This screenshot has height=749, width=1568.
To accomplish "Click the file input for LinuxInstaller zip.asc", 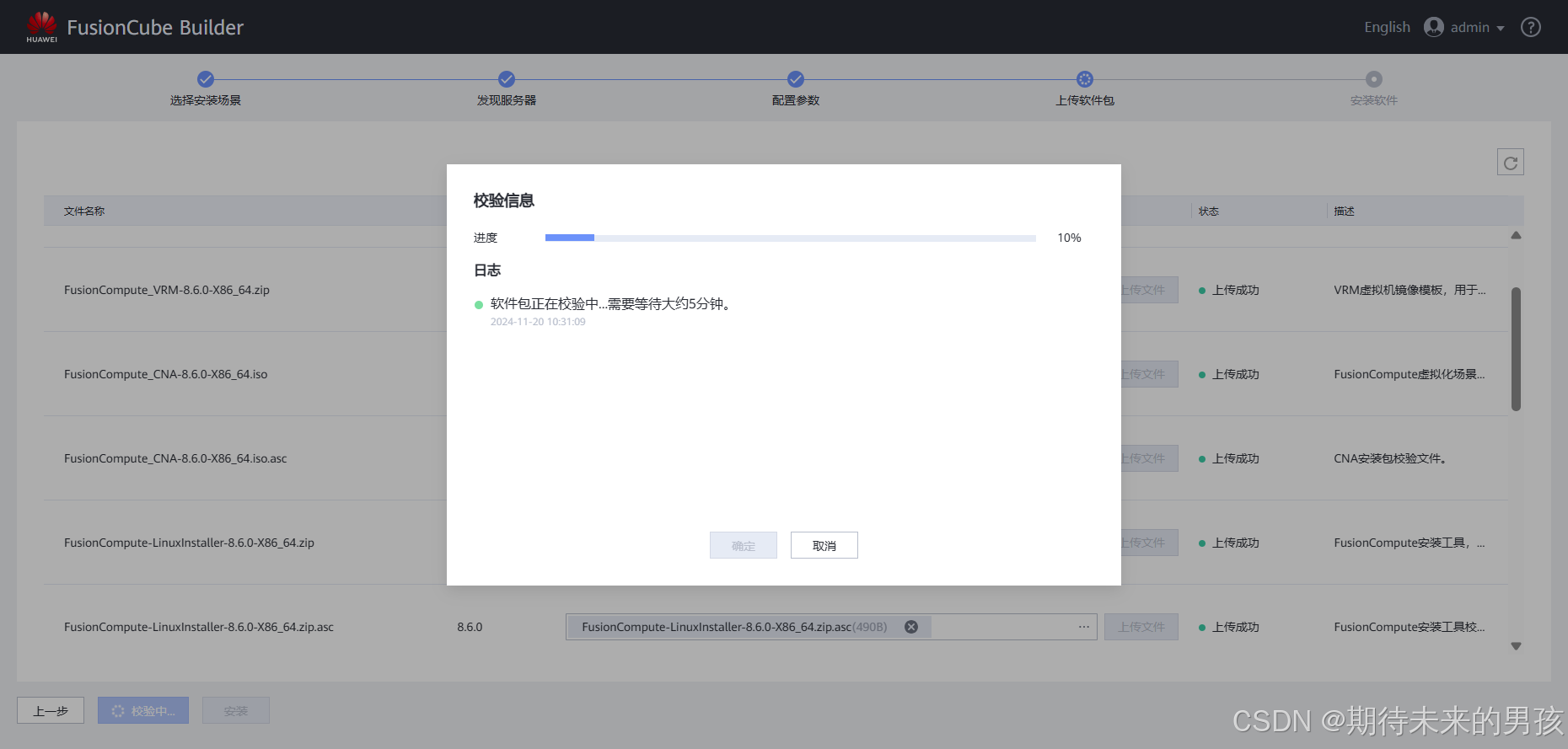I will [831, 627].
